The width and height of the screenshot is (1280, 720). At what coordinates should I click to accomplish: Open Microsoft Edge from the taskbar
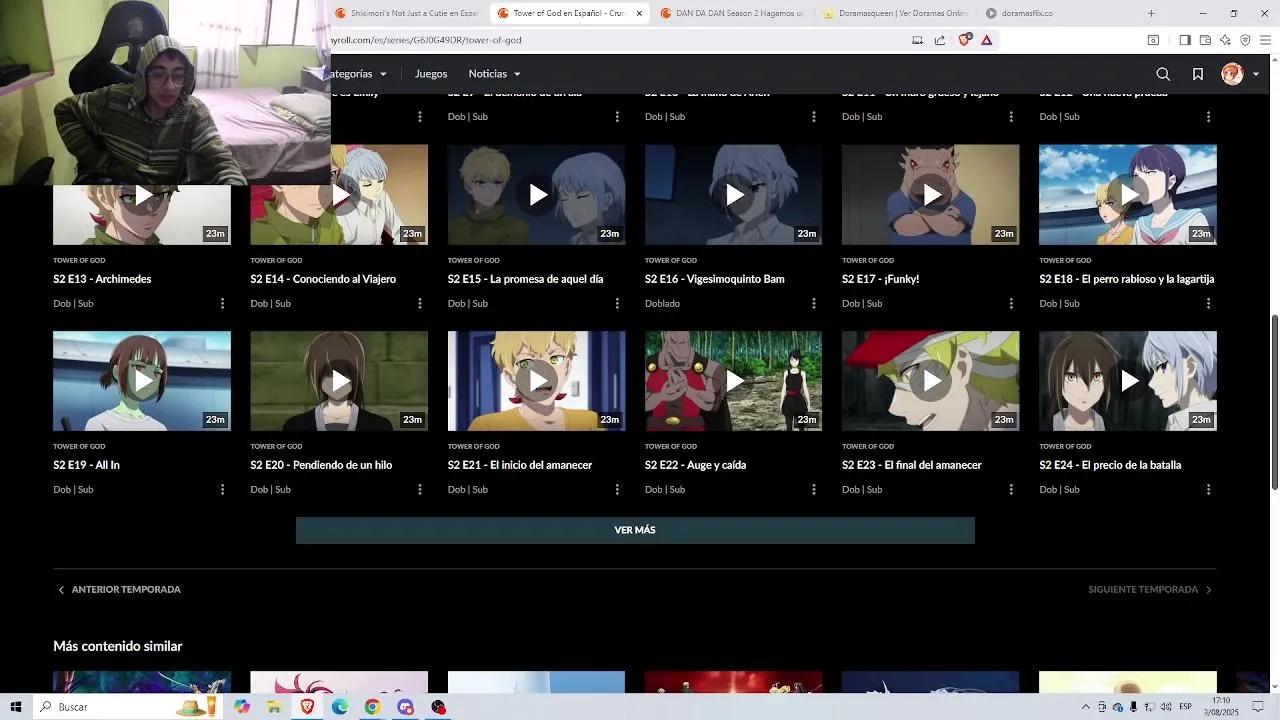coord(340,707)
